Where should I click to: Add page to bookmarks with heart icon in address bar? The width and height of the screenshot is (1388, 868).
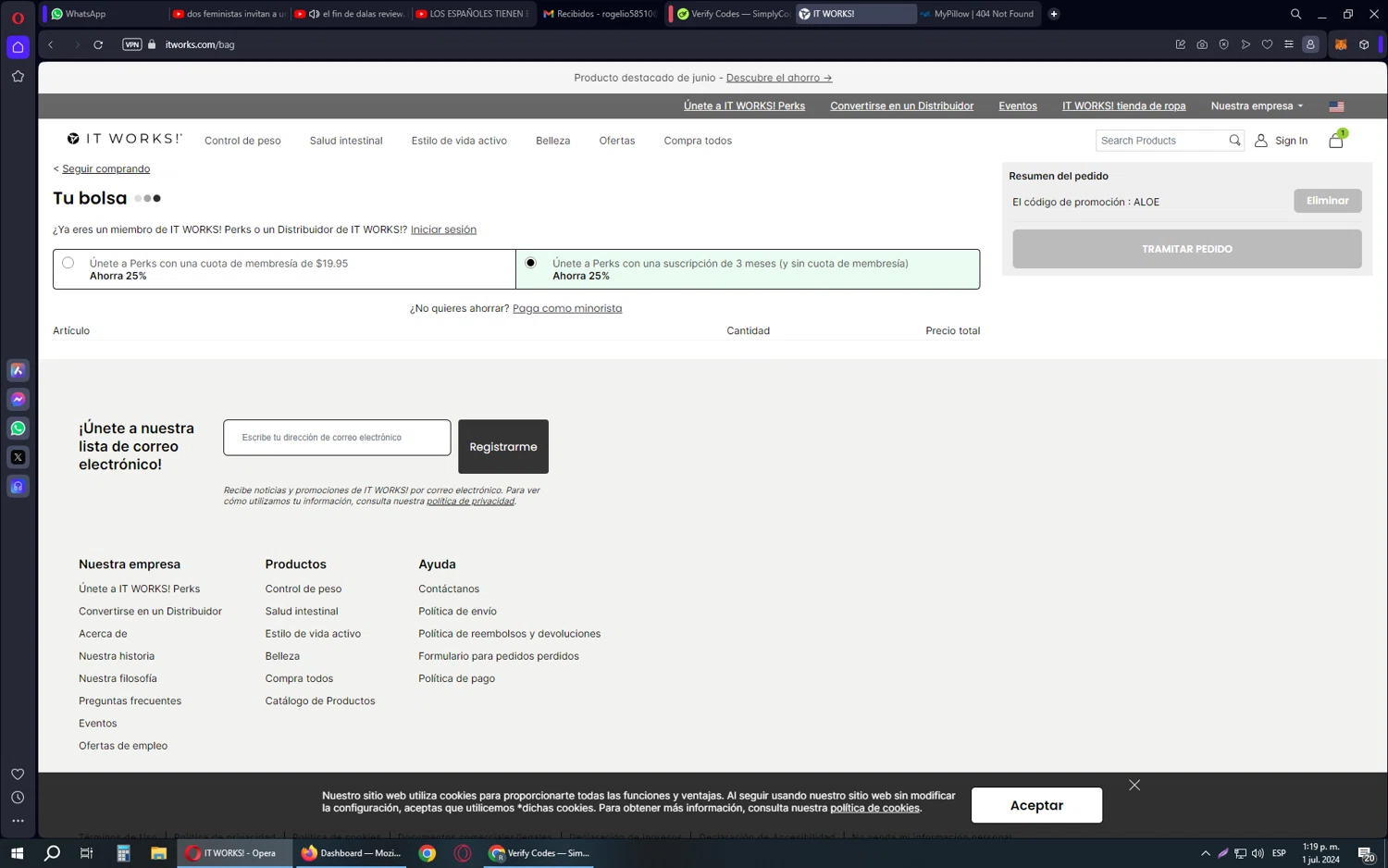[1267, 44]
